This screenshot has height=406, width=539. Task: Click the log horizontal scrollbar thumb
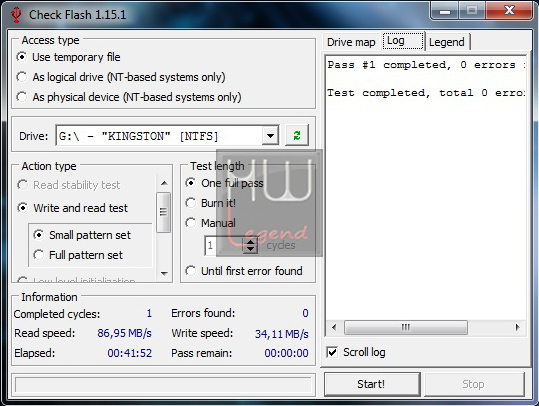406,327
